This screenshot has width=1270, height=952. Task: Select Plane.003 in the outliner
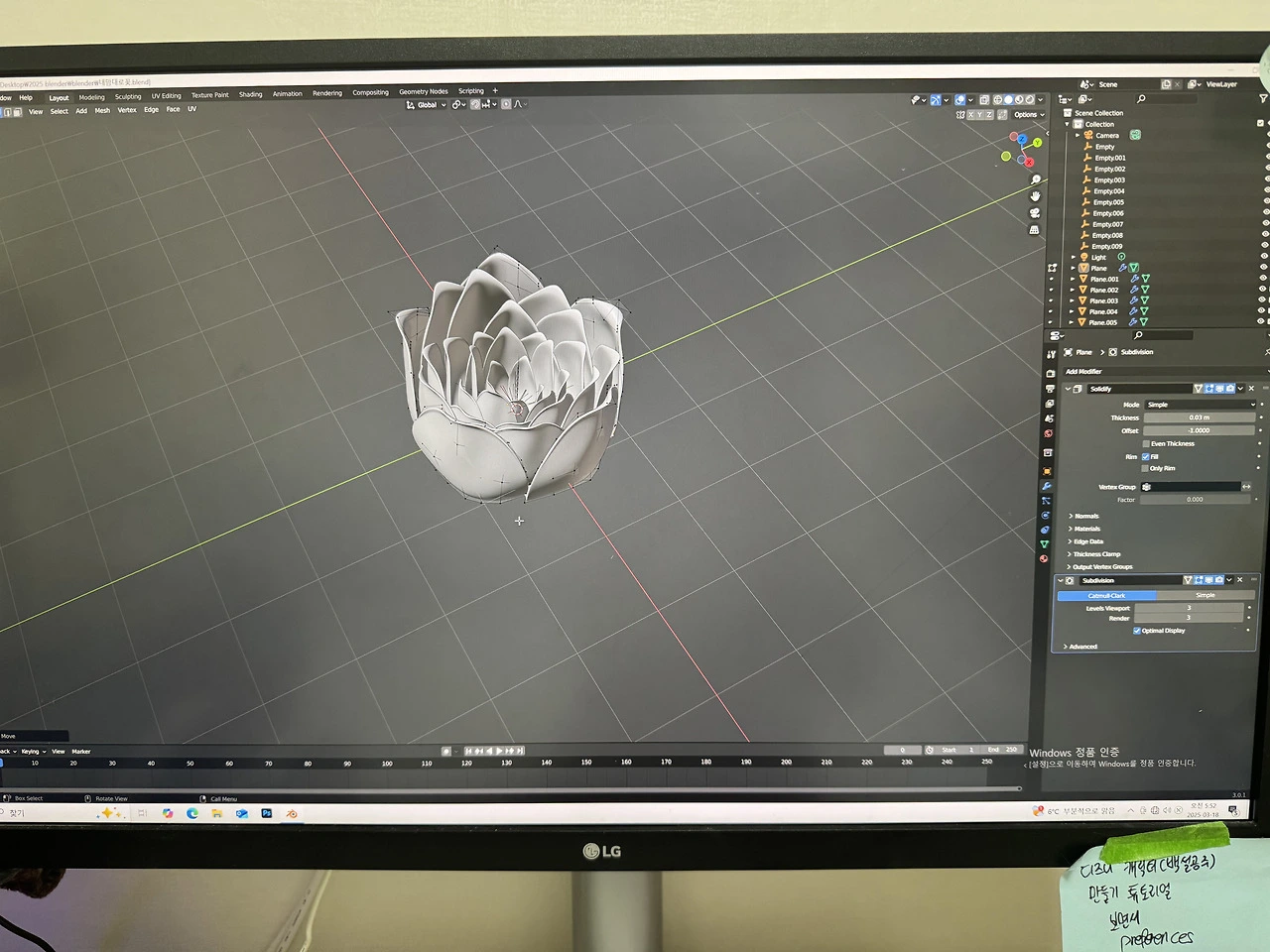point(1103,300)
